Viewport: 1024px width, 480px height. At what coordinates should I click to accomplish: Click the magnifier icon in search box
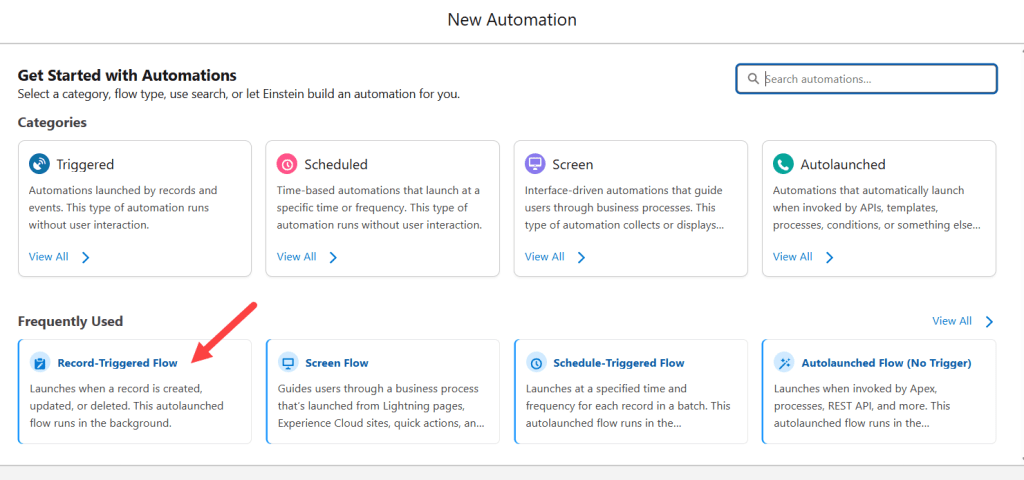(x=752, y=79)
